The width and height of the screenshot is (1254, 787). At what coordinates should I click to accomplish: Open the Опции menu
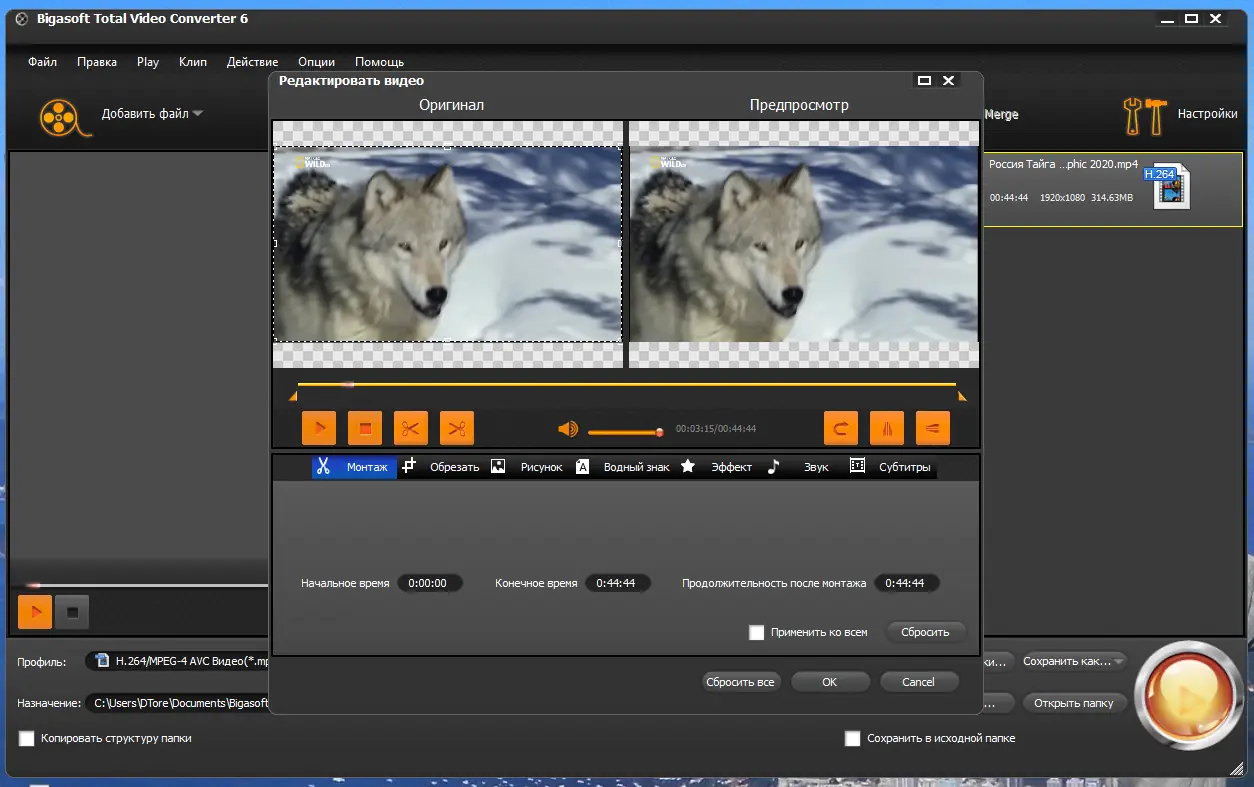point(316,62)
